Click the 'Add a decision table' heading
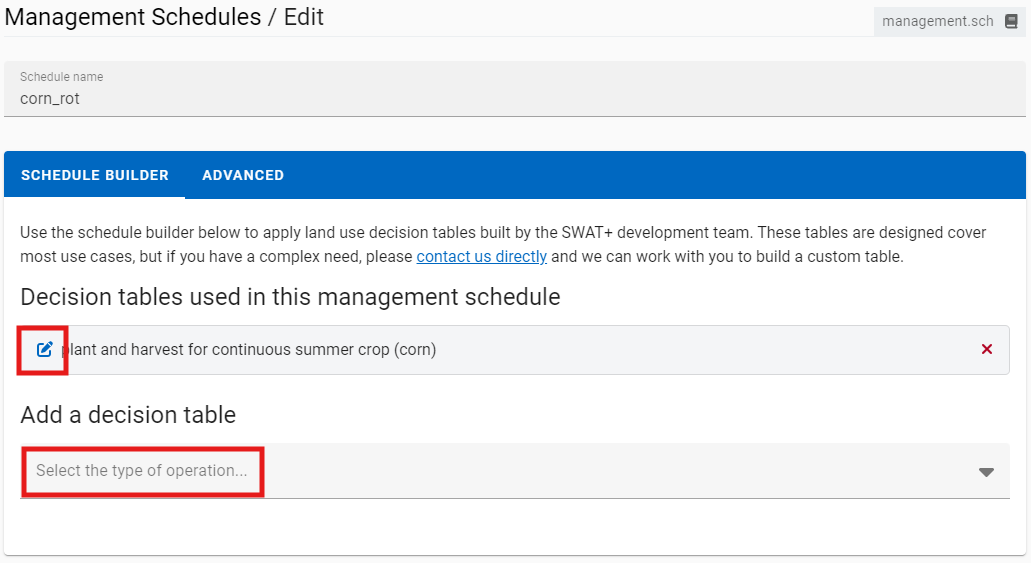The image size is (1031, 563). click(x=128, y=415)
